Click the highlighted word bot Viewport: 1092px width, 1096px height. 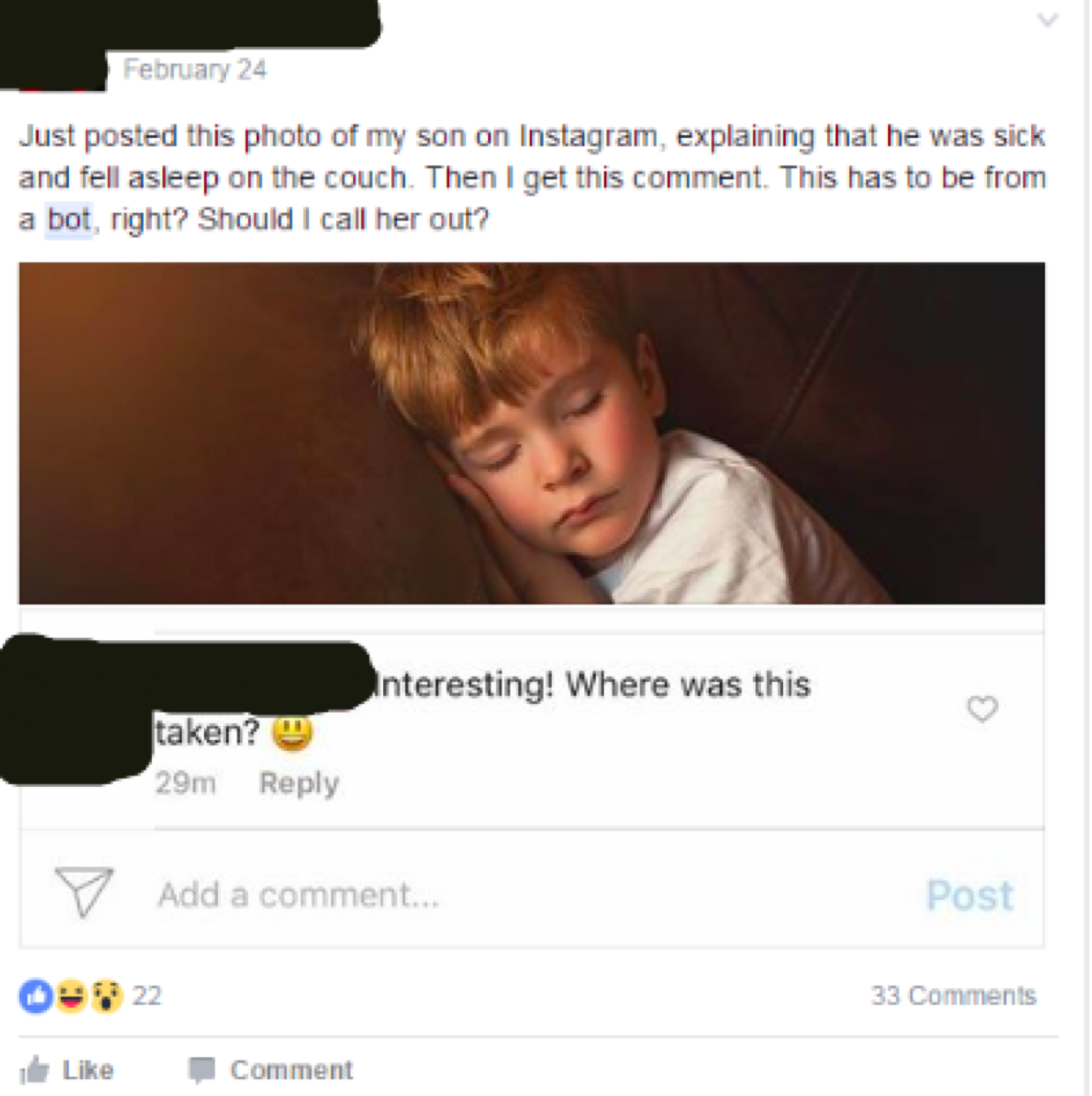pyautogui.click(x=68, y=219)
